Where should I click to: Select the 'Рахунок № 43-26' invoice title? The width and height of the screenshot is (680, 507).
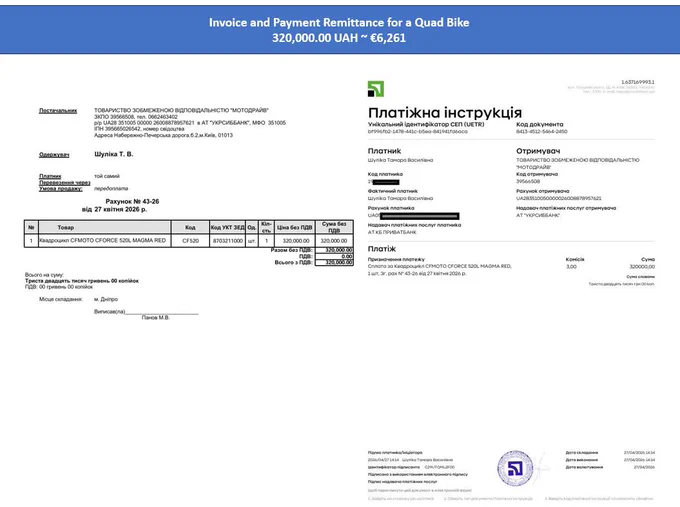coord(132,201)
